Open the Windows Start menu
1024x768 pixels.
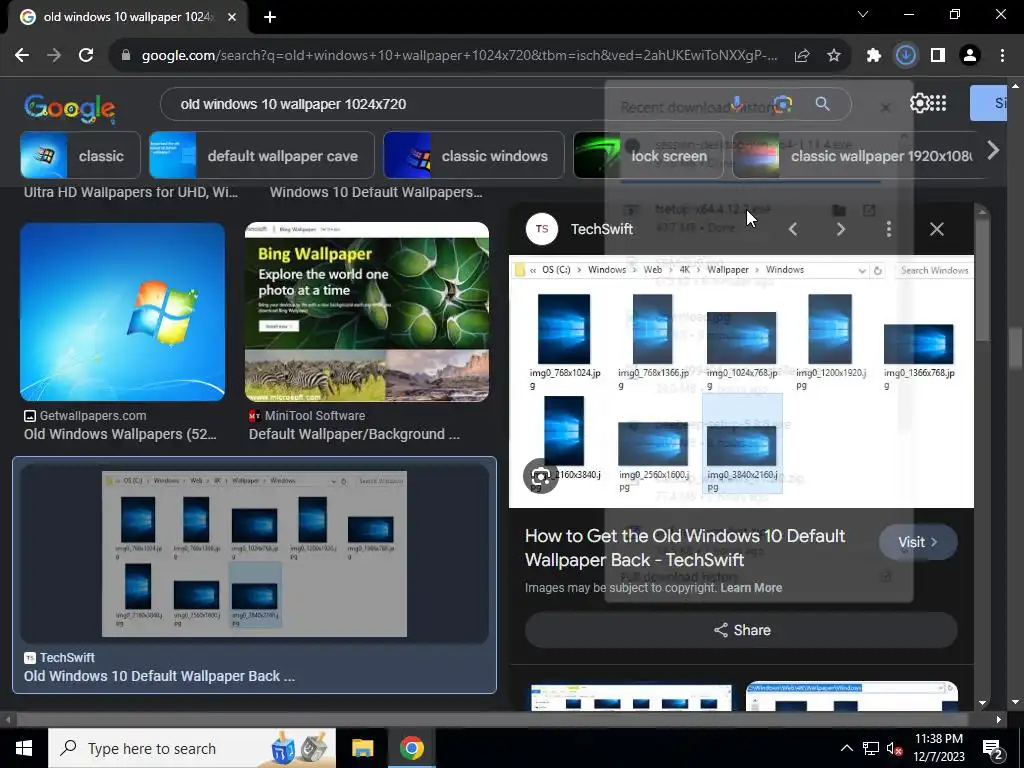[24, 748]
